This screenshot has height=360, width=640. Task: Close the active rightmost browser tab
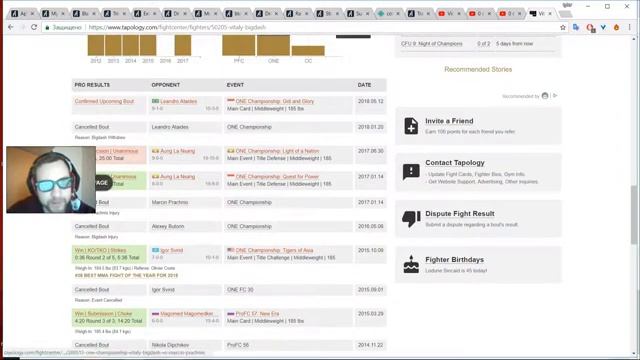(x=550, y=13)
